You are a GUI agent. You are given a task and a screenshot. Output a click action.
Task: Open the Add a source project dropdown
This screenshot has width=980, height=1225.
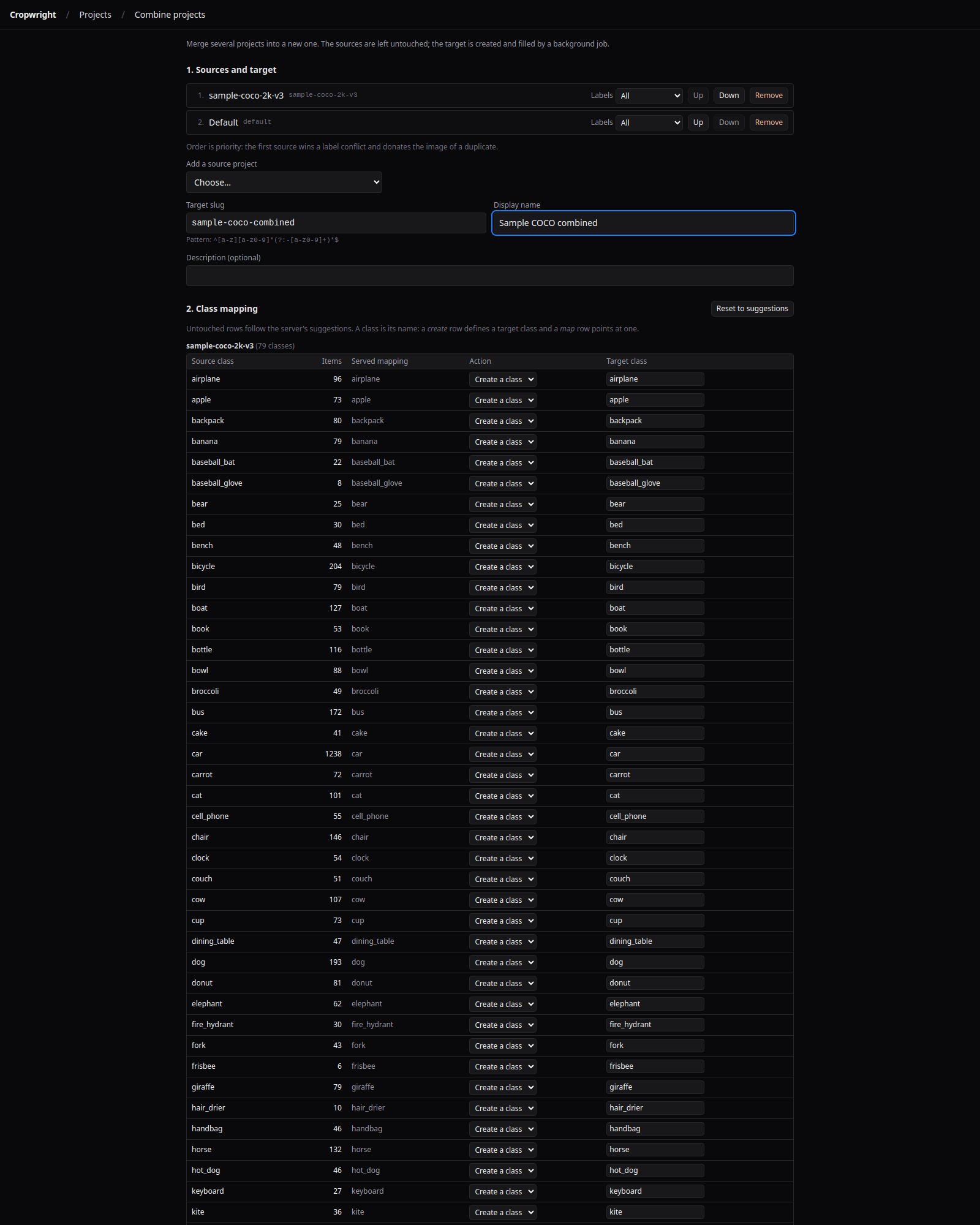(x=284, y=183)
